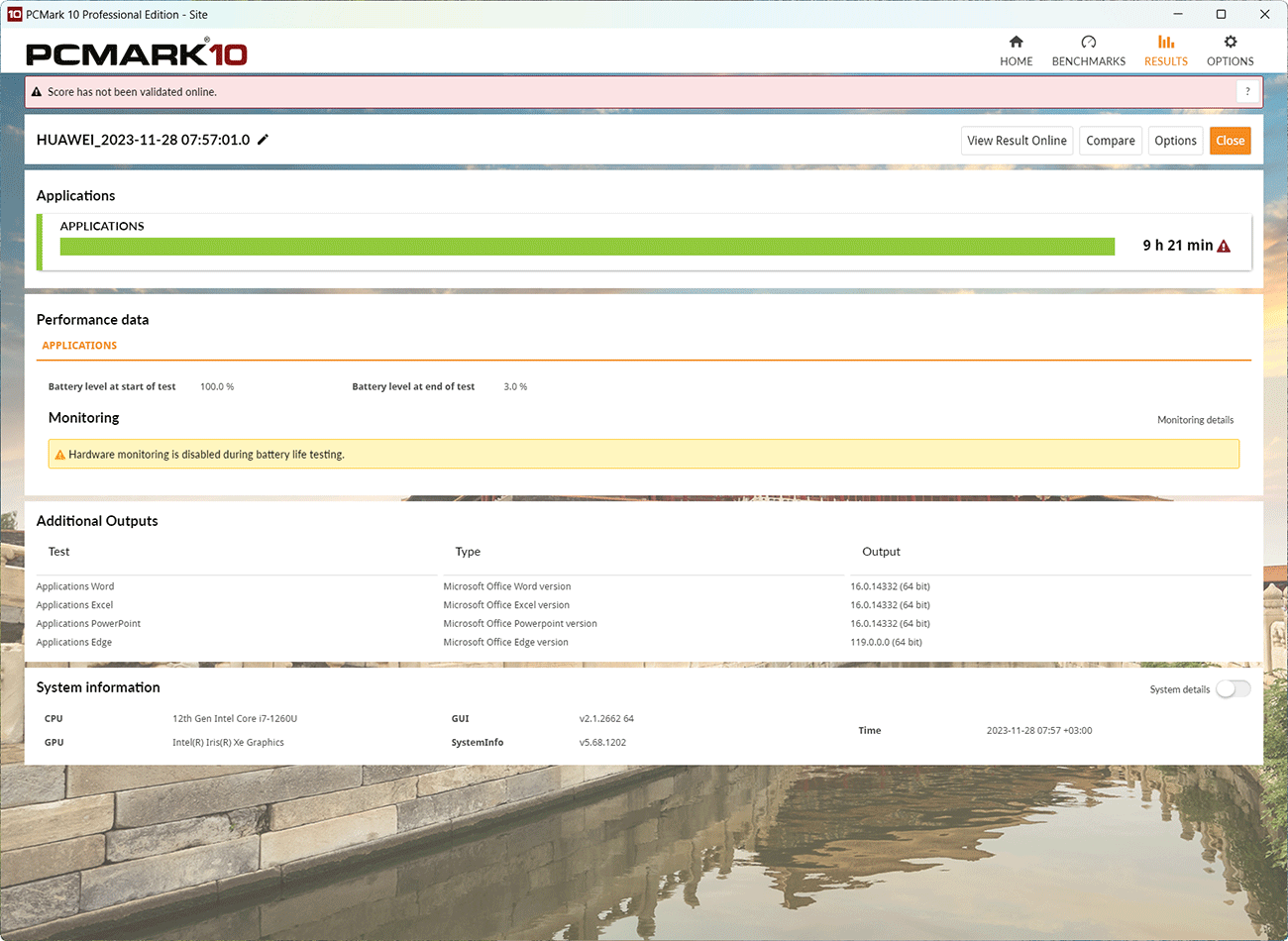Screen dimensions: 1288x941
Task: Select the Results bar chart icon
Action: (1166, 42)
